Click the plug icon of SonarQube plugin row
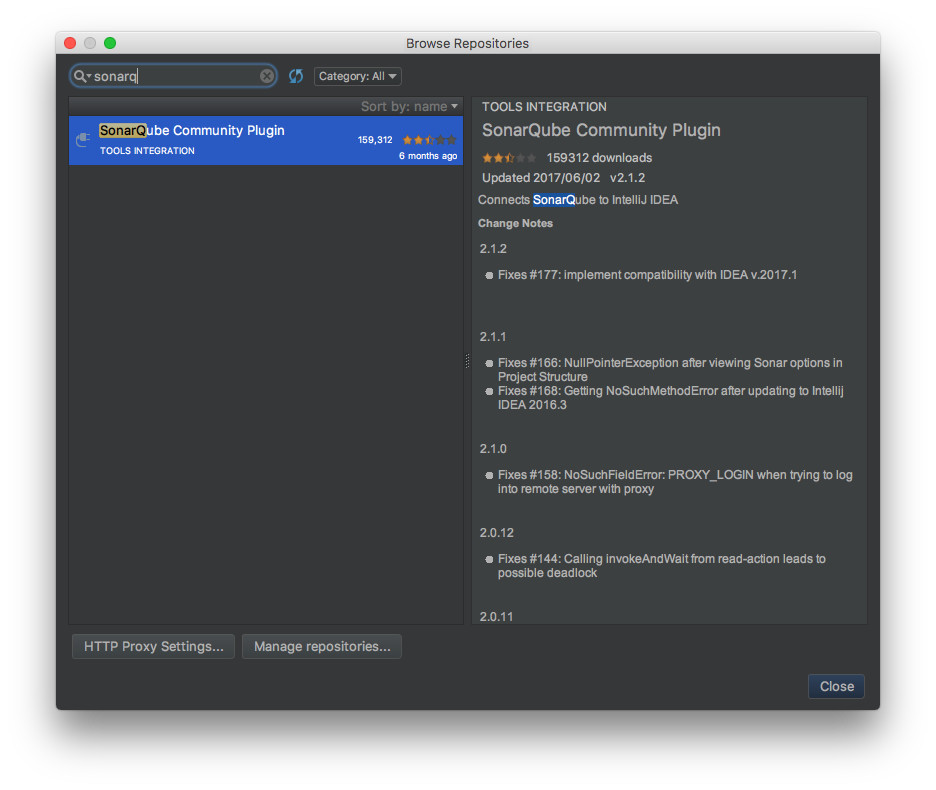Viewport: 936px width, 790px height. [84, 140]
